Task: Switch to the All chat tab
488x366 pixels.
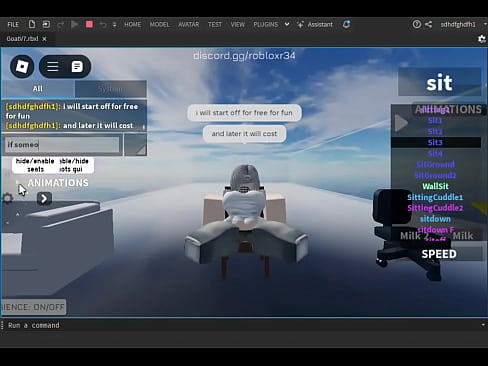Action: [x=38, y=89]
